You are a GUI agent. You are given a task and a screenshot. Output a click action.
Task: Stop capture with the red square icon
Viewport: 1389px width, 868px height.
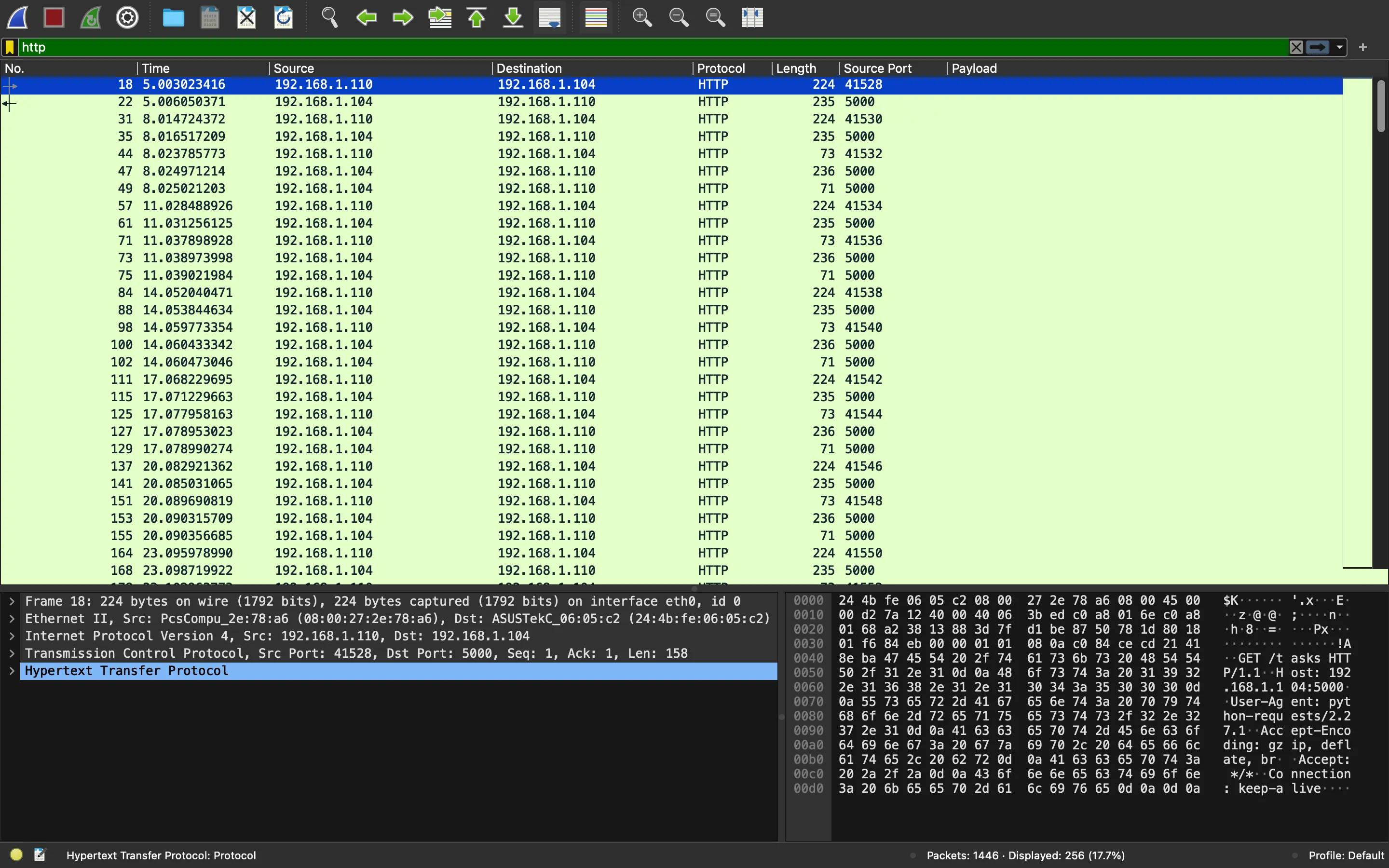coord(54,17)
